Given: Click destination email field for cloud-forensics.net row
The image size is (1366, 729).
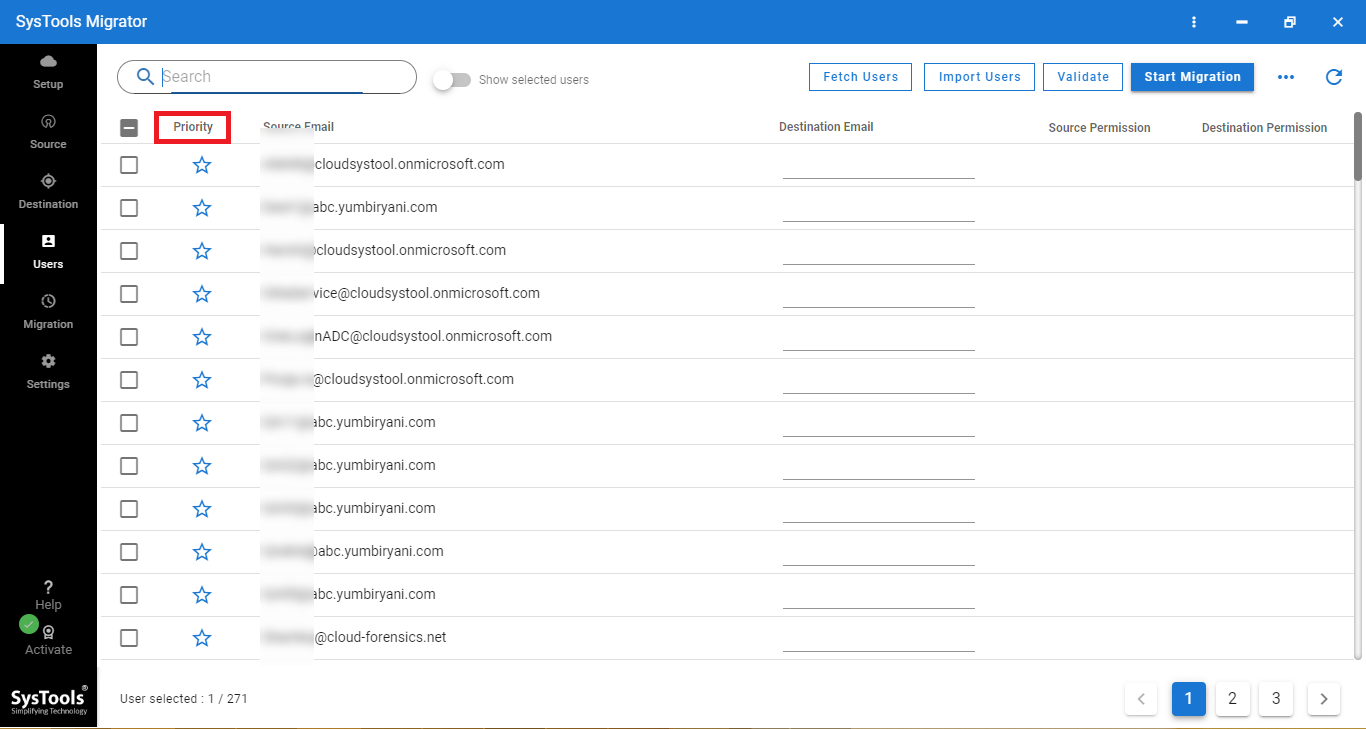Looking at the screenshot, I should pyautogui.click(x=879, y=638).
